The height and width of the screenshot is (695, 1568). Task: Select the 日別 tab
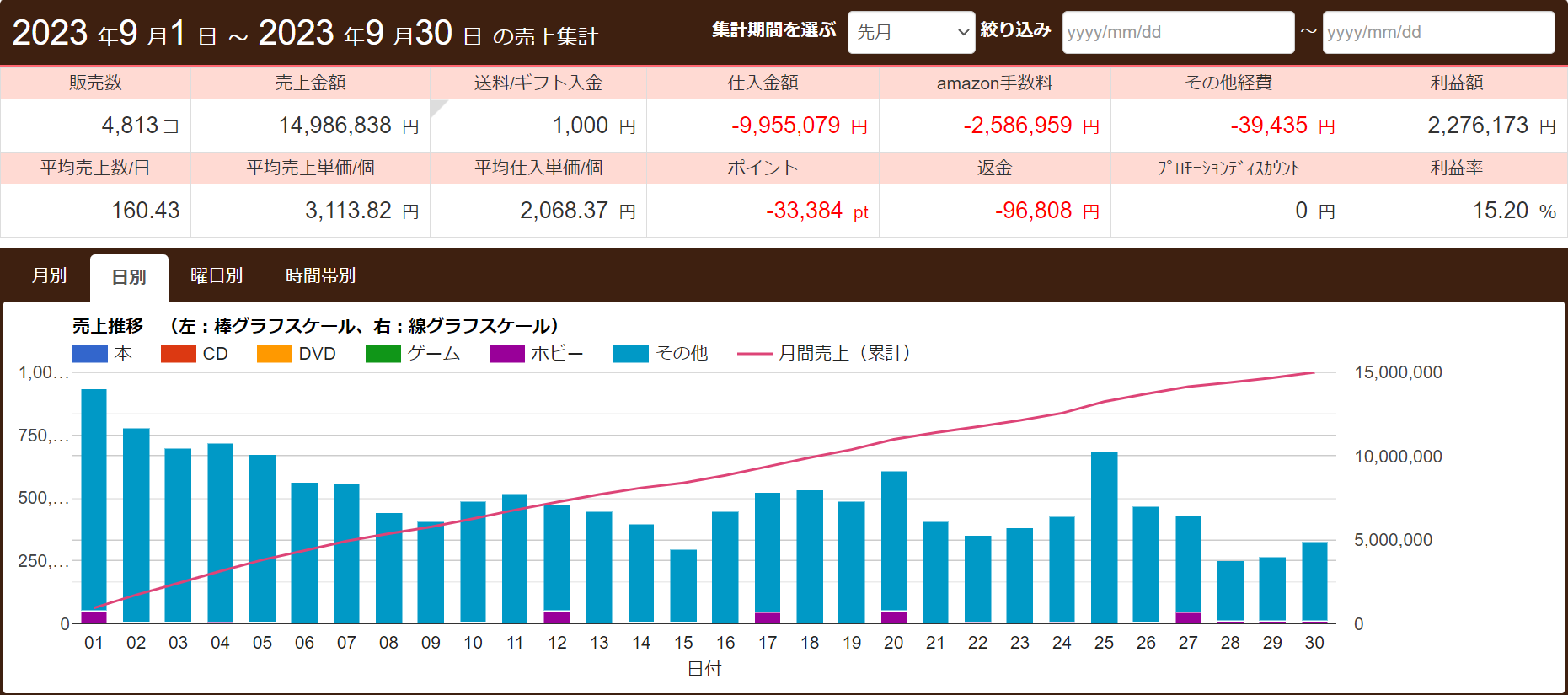[129, 276]
